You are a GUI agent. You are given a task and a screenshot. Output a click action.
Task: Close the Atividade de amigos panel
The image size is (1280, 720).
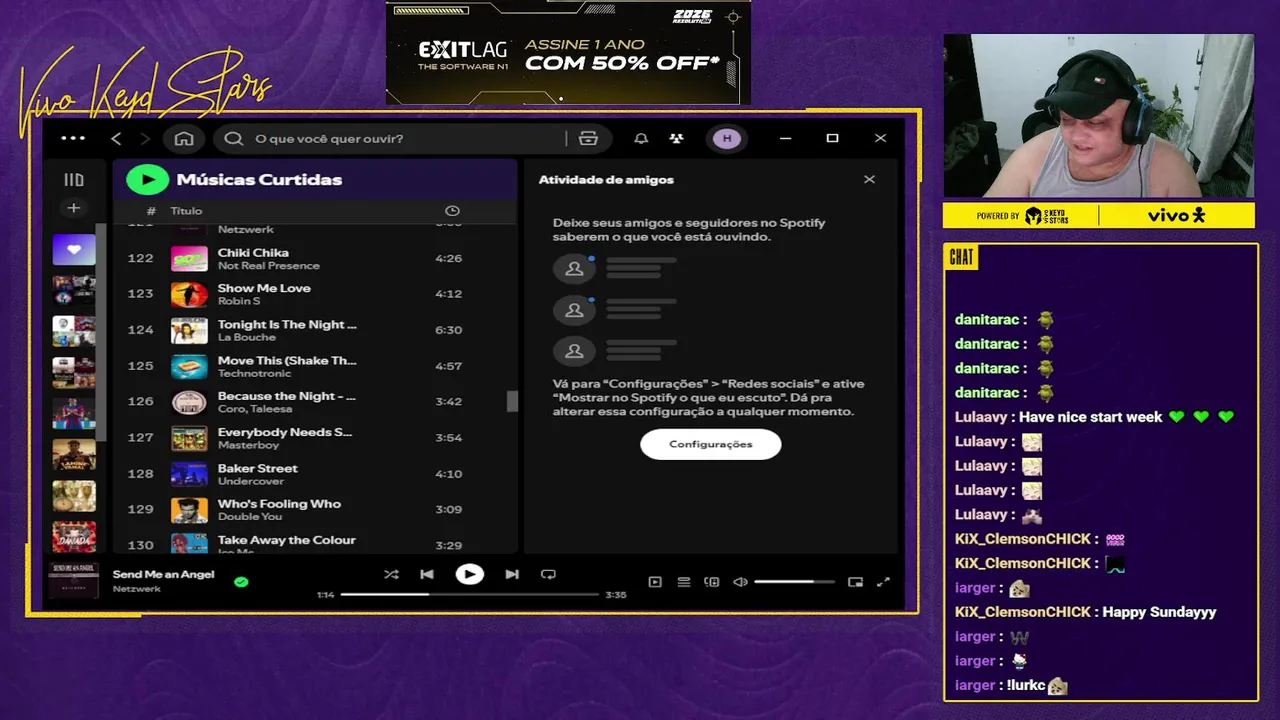(869, 179)
